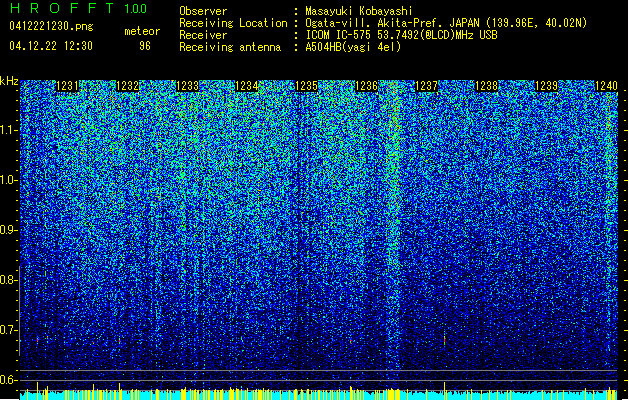Click the date text 04.12.22 12:30
Screen dimensions: 629x400
(x=51, y=46)
